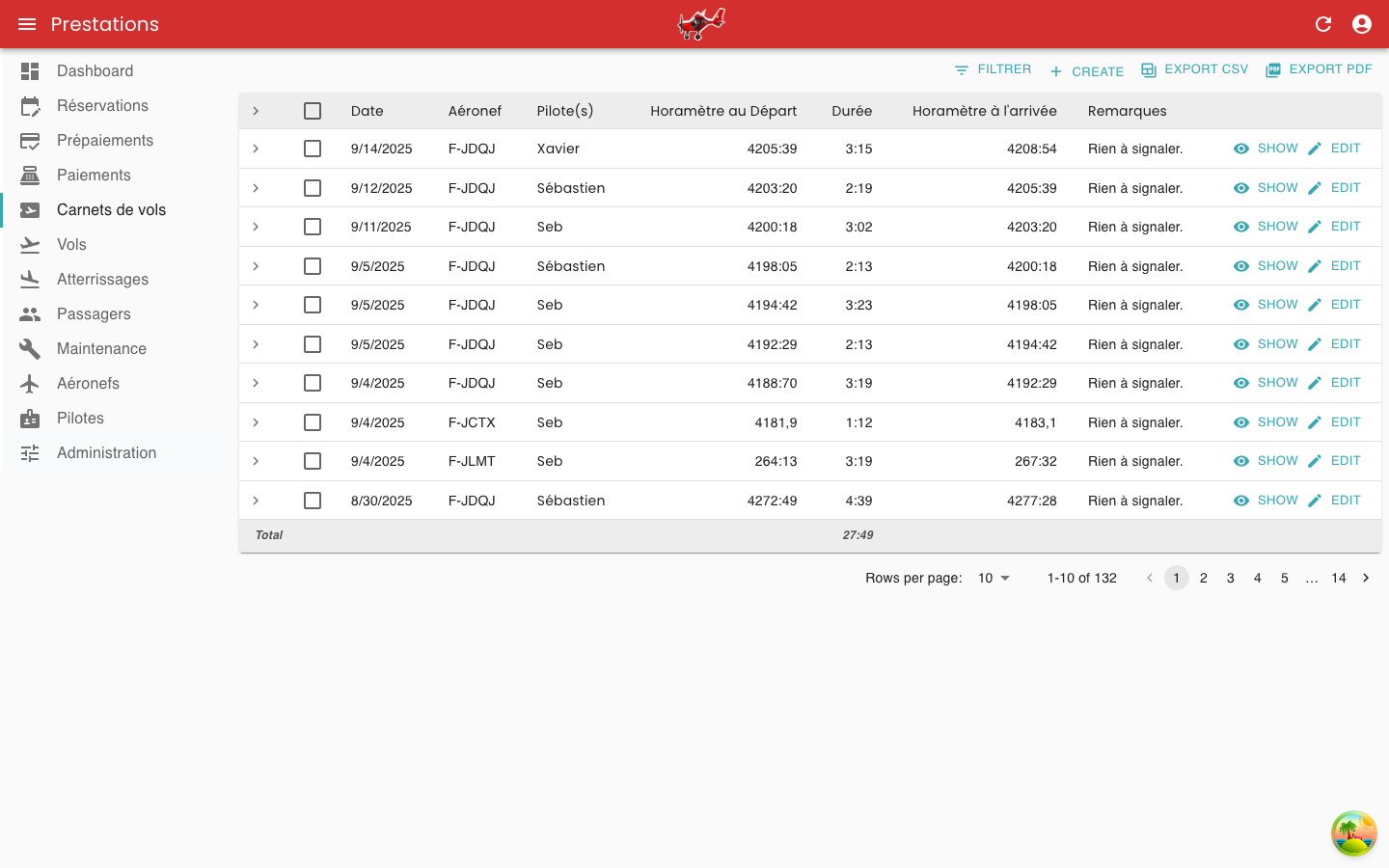This screenshot has width=1389, height=868.
Task: Open the Pilotes sidebar section
Action: [80, 419]
